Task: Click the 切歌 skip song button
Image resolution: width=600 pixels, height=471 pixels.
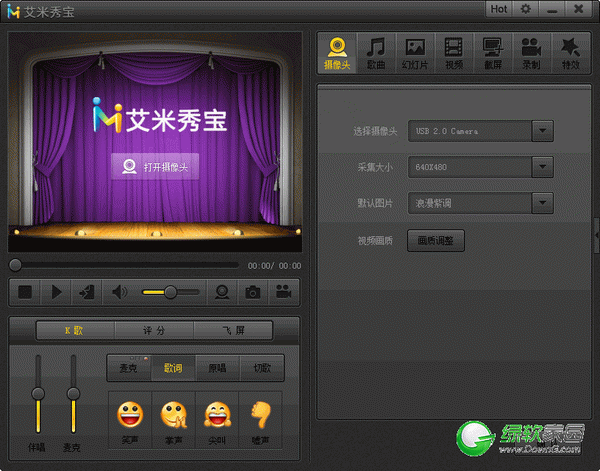Action: click(262, 368)
